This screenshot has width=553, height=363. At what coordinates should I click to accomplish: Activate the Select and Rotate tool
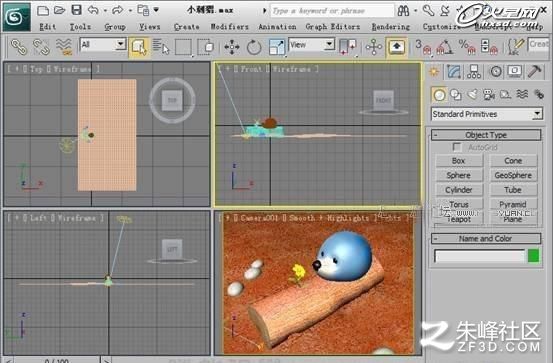pos(254,47)
